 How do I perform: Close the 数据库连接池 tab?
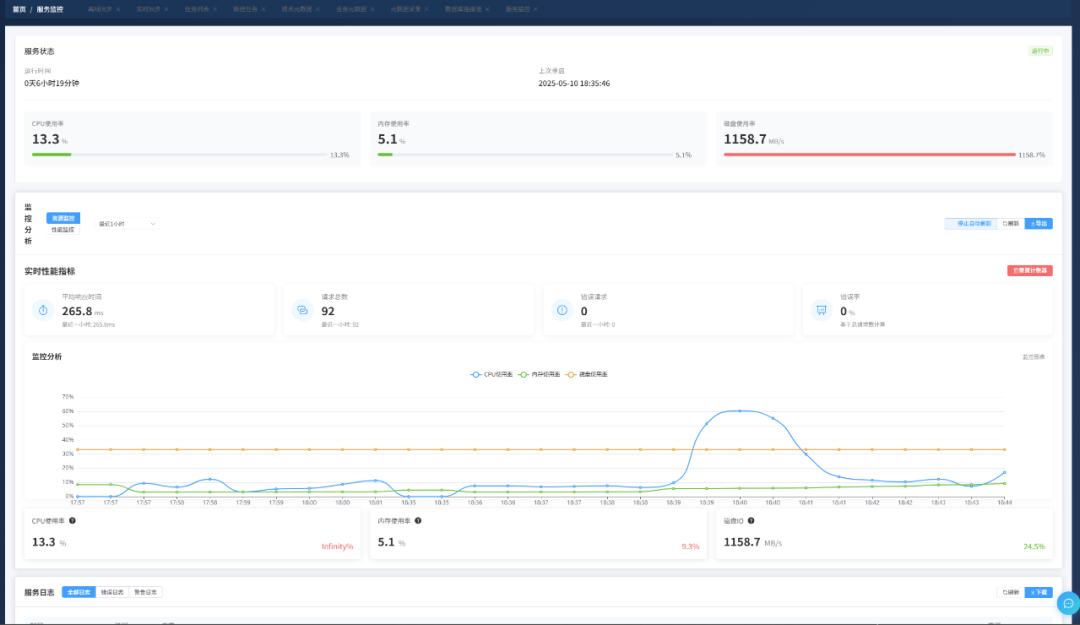point(488,10)
